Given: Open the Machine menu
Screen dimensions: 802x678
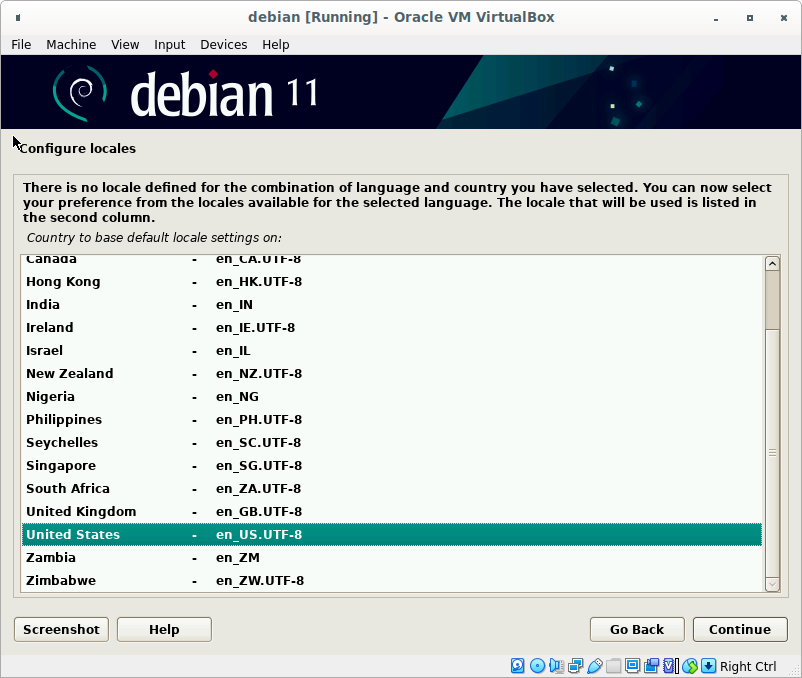Looking at the screenshot, I should (71, 44).
